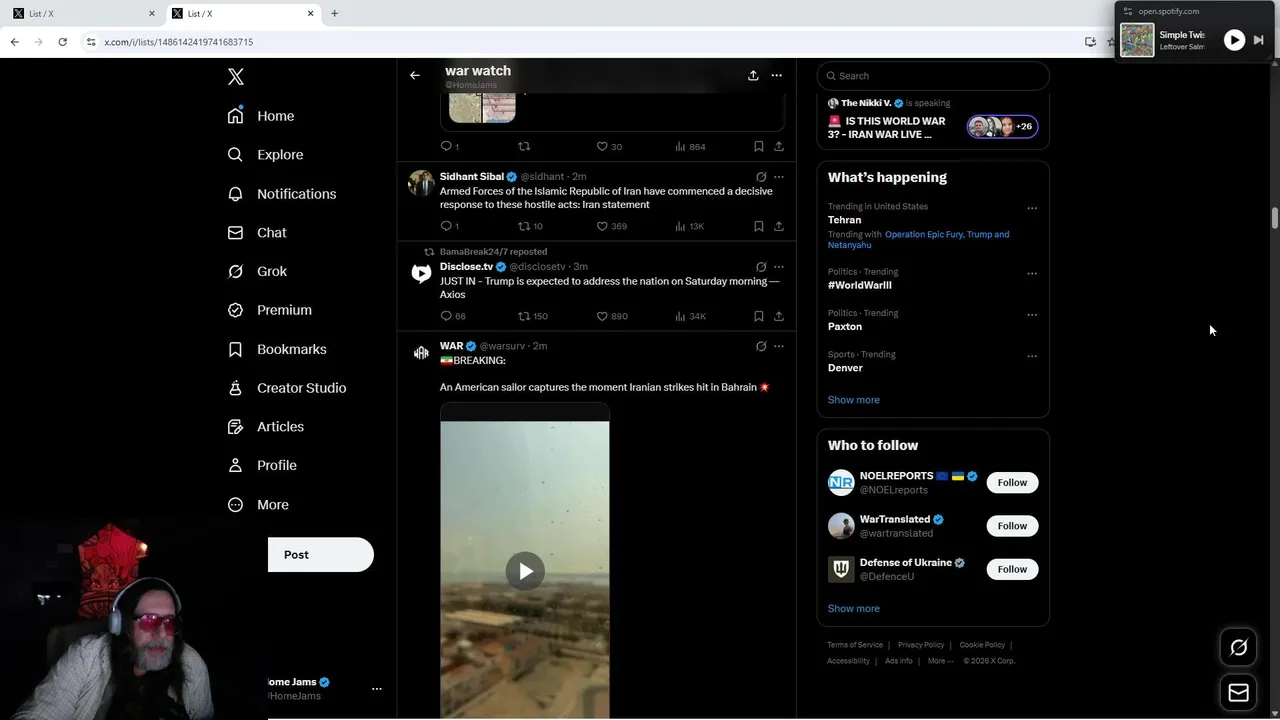Open Grok explain on WAR post
1280x720 pixels.
[761, 346]
